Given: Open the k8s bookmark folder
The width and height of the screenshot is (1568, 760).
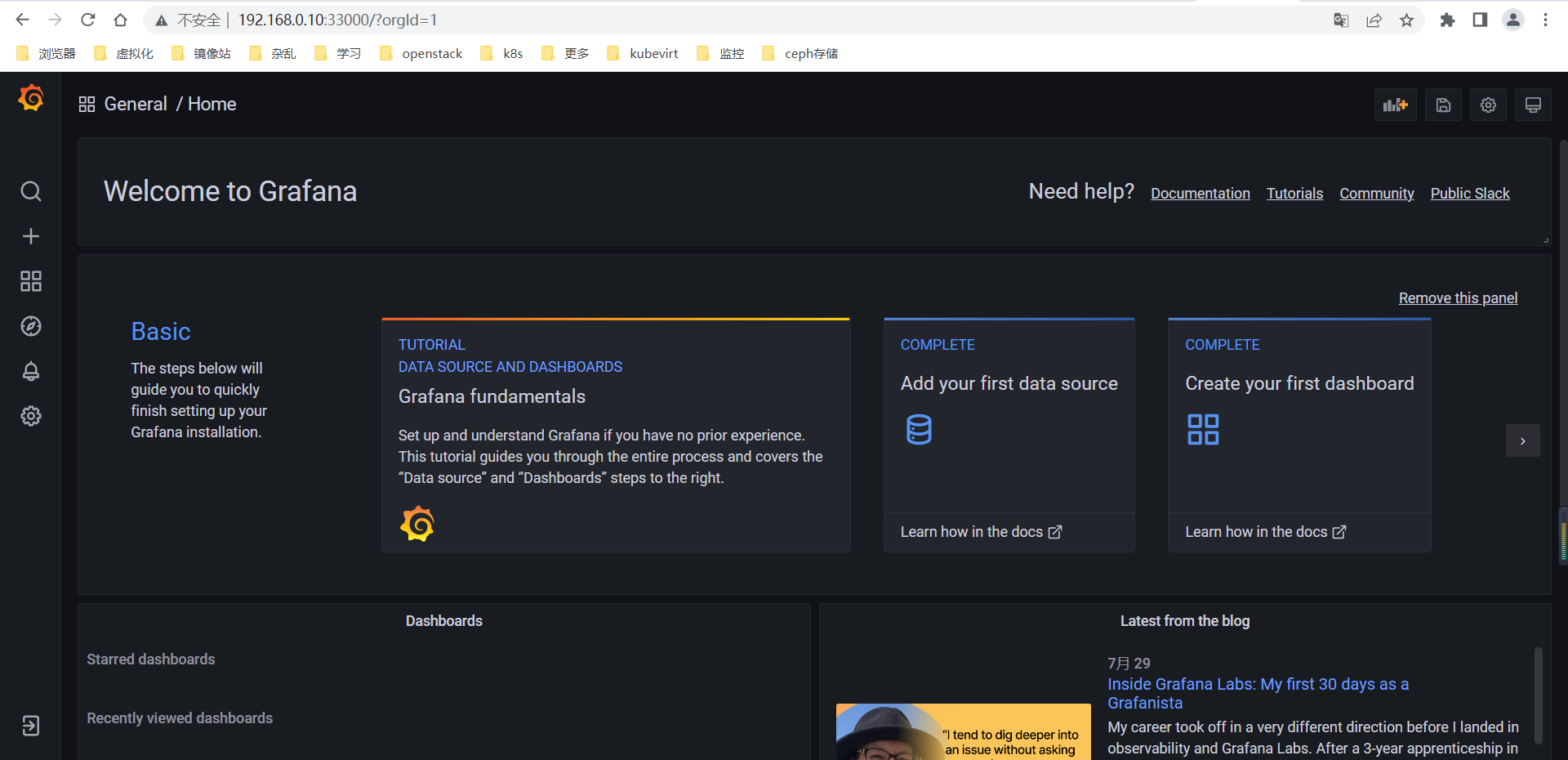Looking at the screenshot, I should tap(502, 54).
